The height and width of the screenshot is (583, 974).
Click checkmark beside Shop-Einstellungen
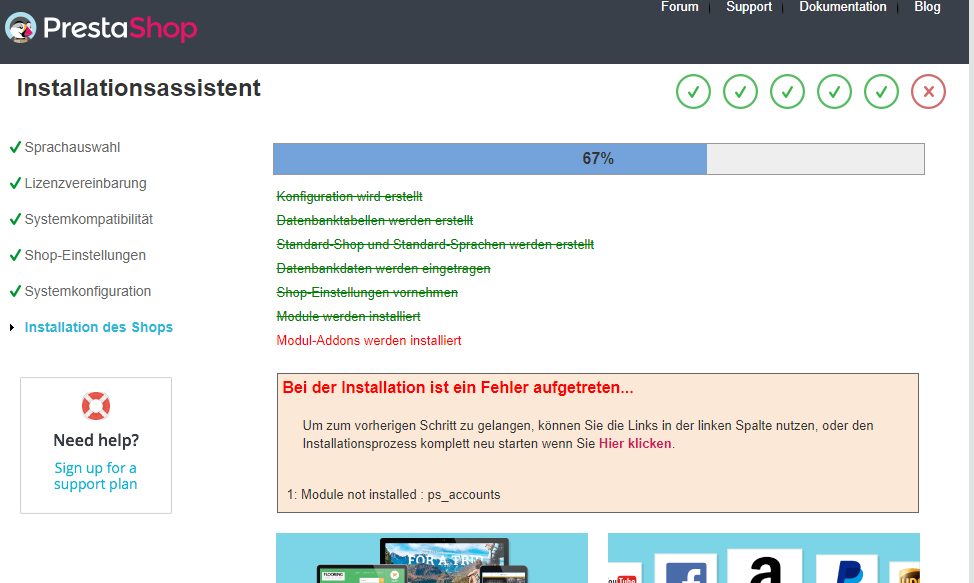point(16,255)
